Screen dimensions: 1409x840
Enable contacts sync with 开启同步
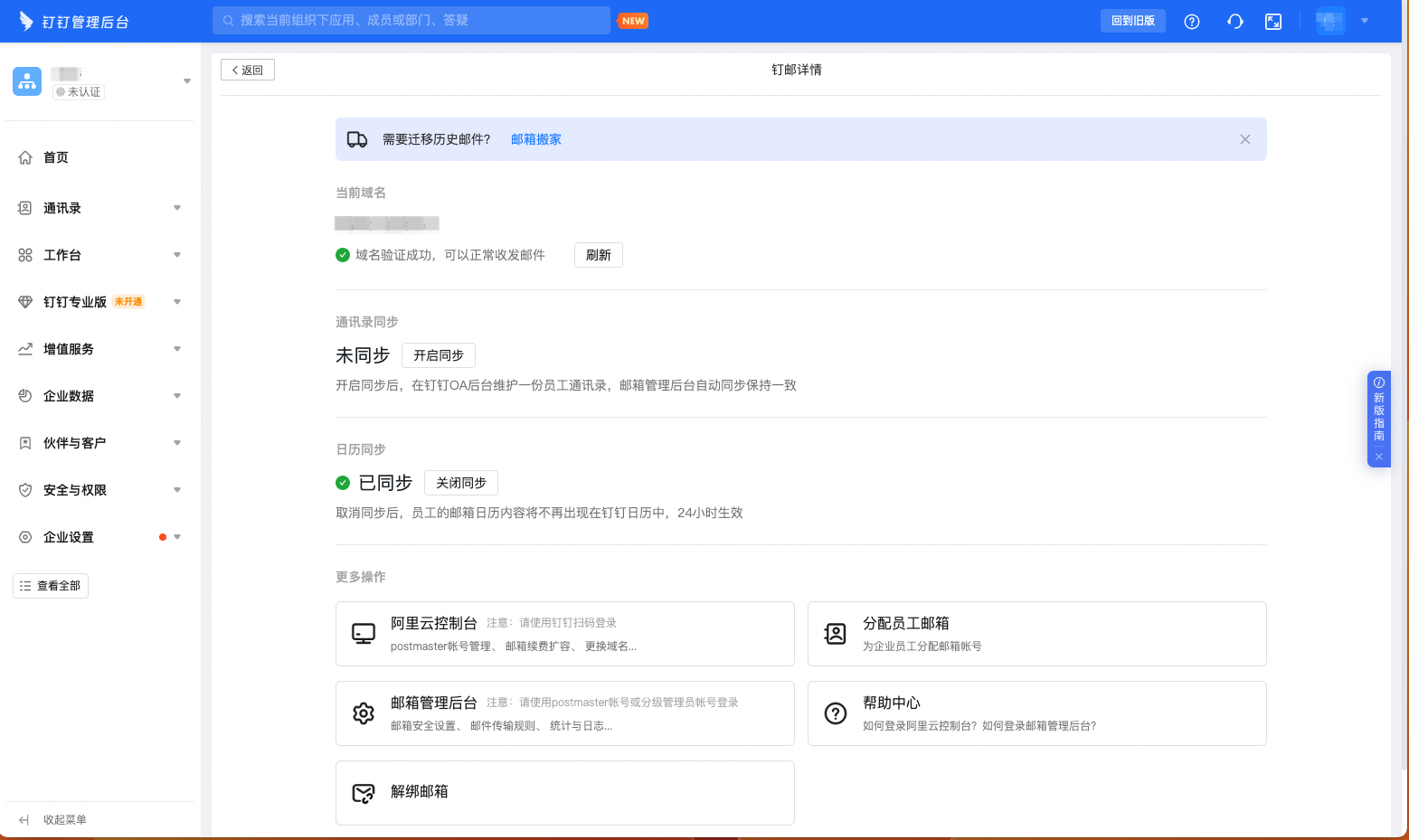(439, 355)
